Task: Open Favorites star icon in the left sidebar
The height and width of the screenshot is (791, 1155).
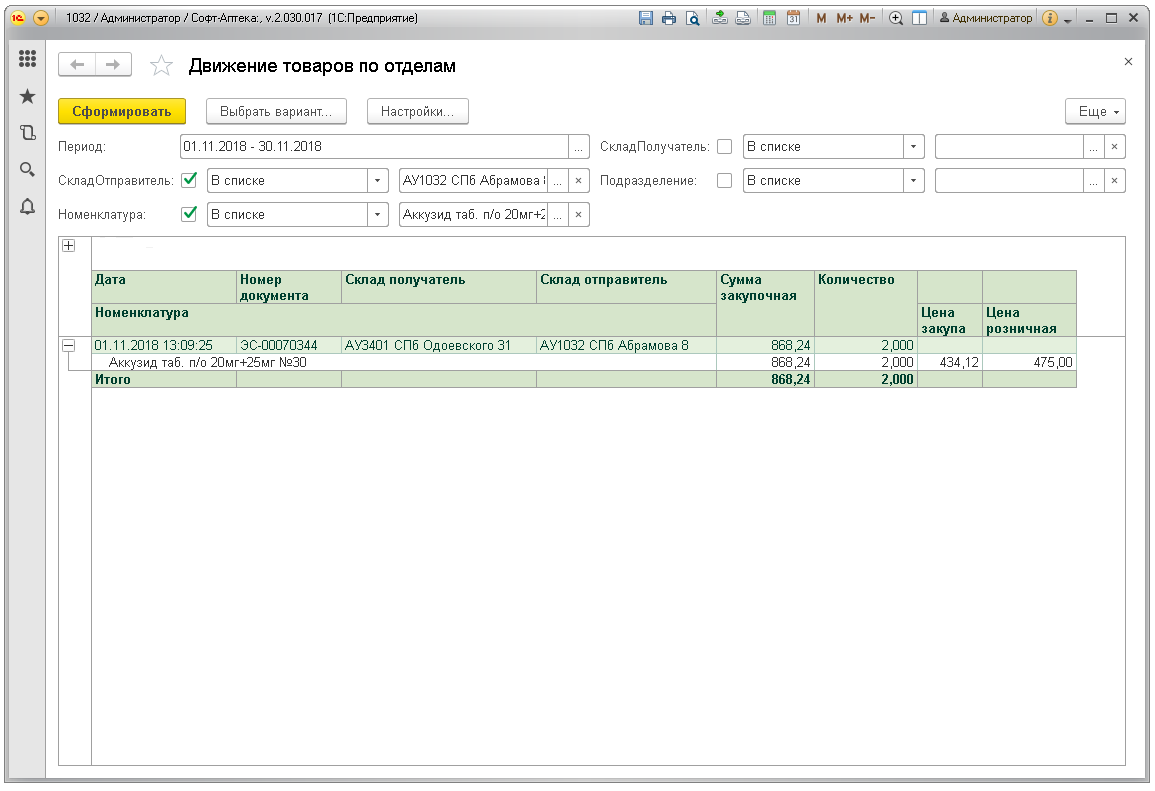Action: point(27,96)
